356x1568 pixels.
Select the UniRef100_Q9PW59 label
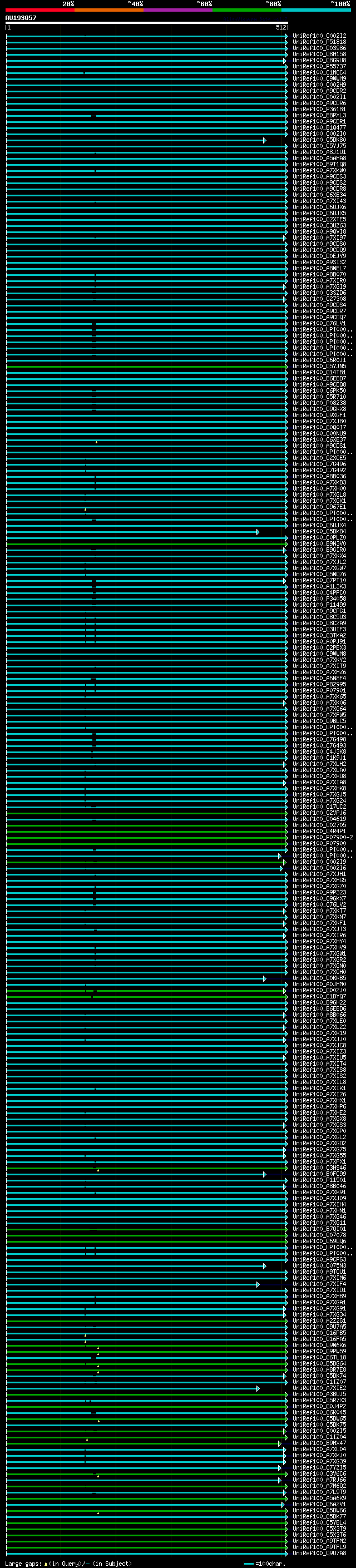pyautogui.click(x=319, y=1351)
